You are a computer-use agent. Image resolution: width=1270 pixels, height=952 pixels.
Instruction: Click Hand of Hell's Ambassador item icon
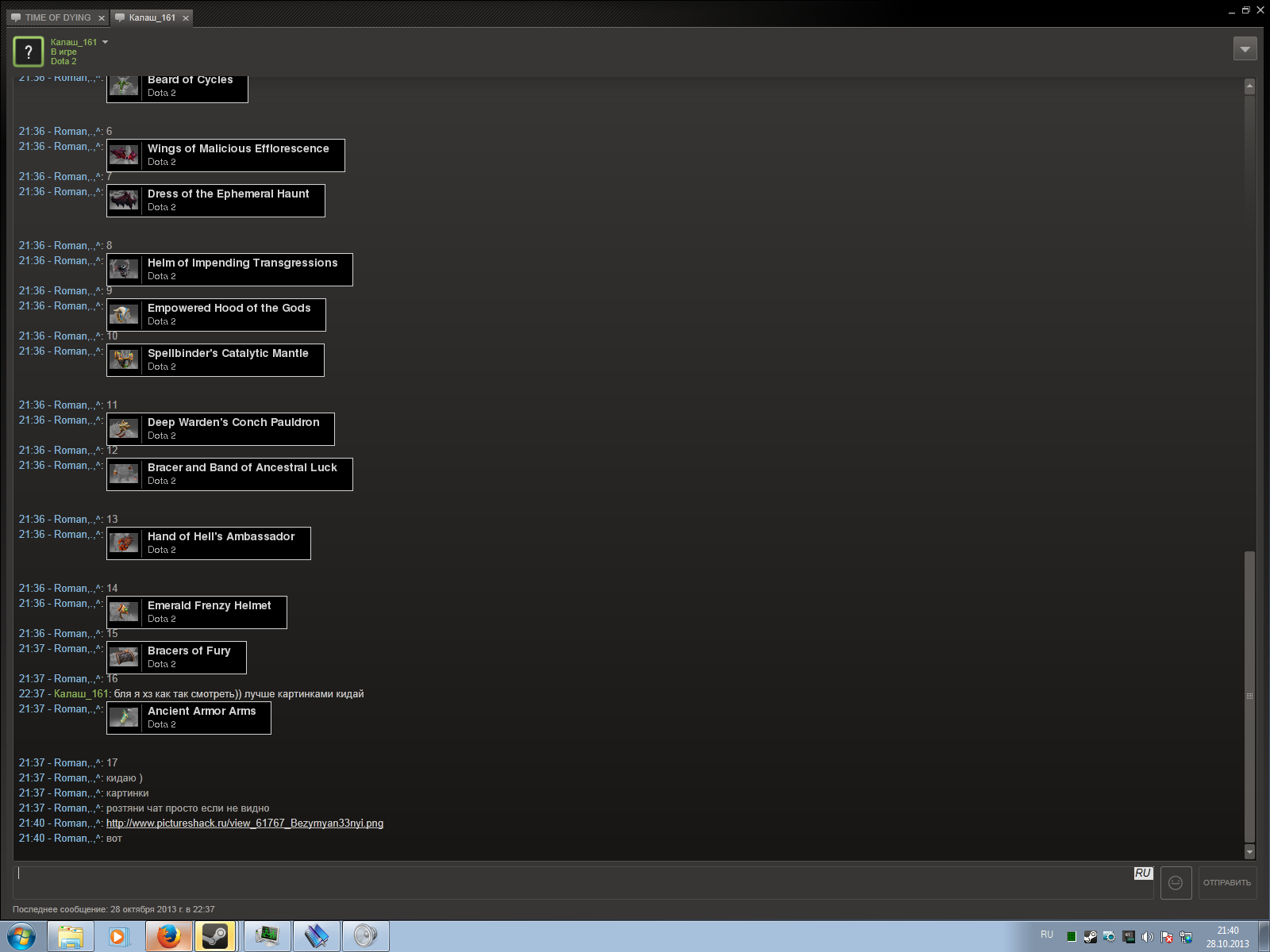(124, 543)
